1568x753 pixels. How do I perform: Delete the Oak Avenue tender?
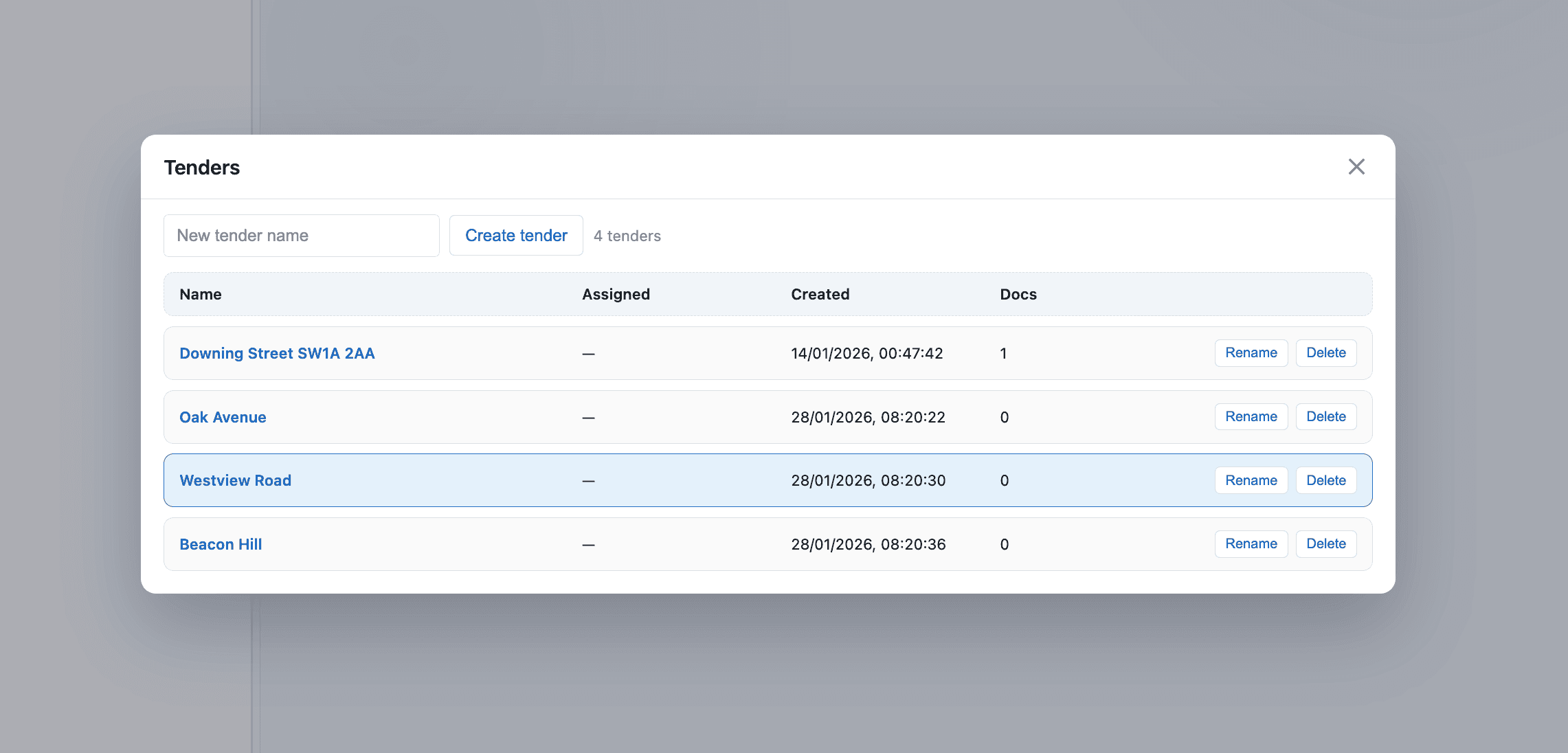coord(1325,417)
